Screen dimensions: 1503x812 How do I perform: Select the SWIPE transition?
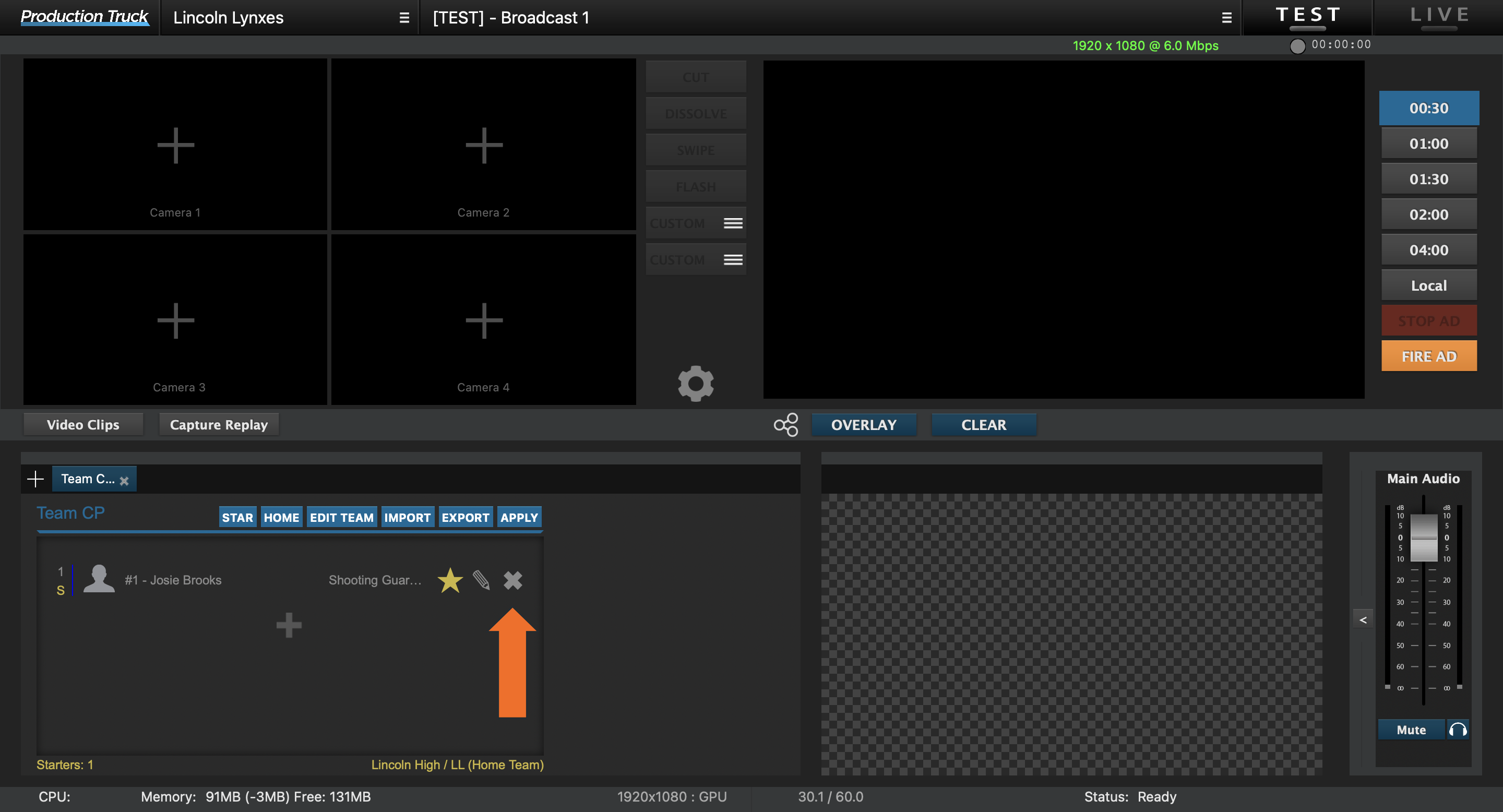point(696,150)
